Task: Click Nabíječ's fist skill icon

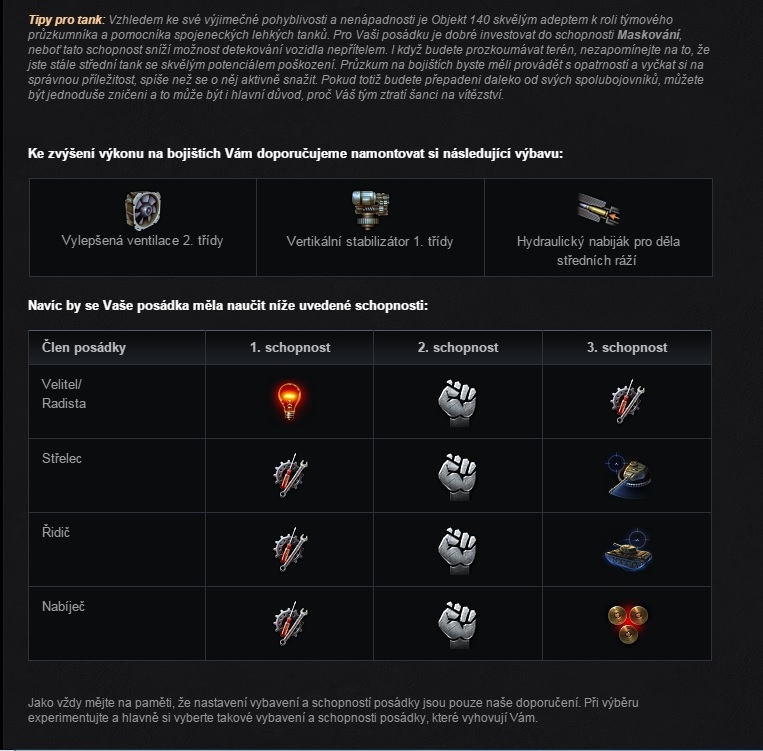Action: [457, 625]
